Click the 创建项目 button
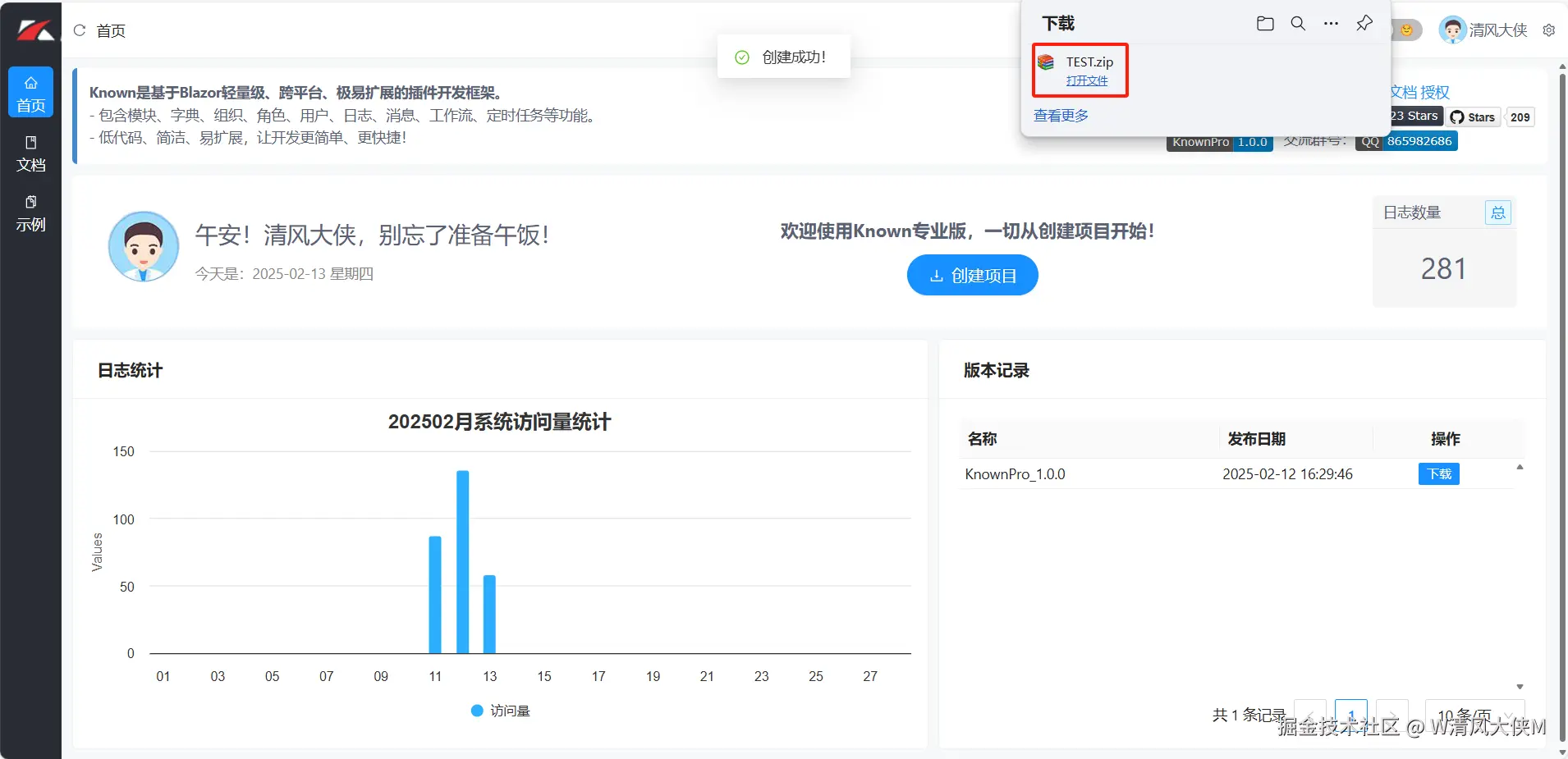 coord(973,276)
